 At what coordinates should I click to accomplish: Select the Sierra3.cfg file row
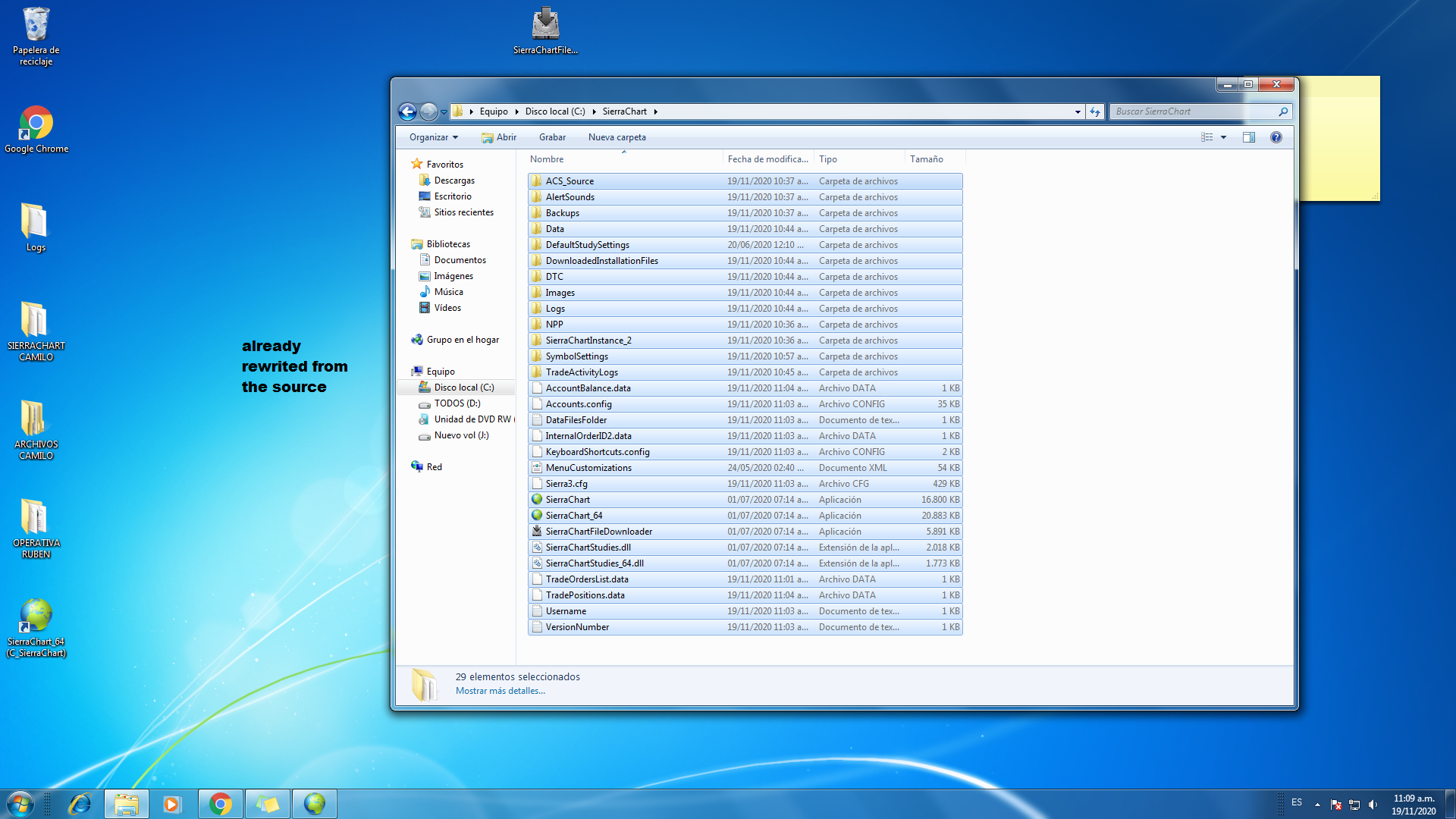(745, 484)
